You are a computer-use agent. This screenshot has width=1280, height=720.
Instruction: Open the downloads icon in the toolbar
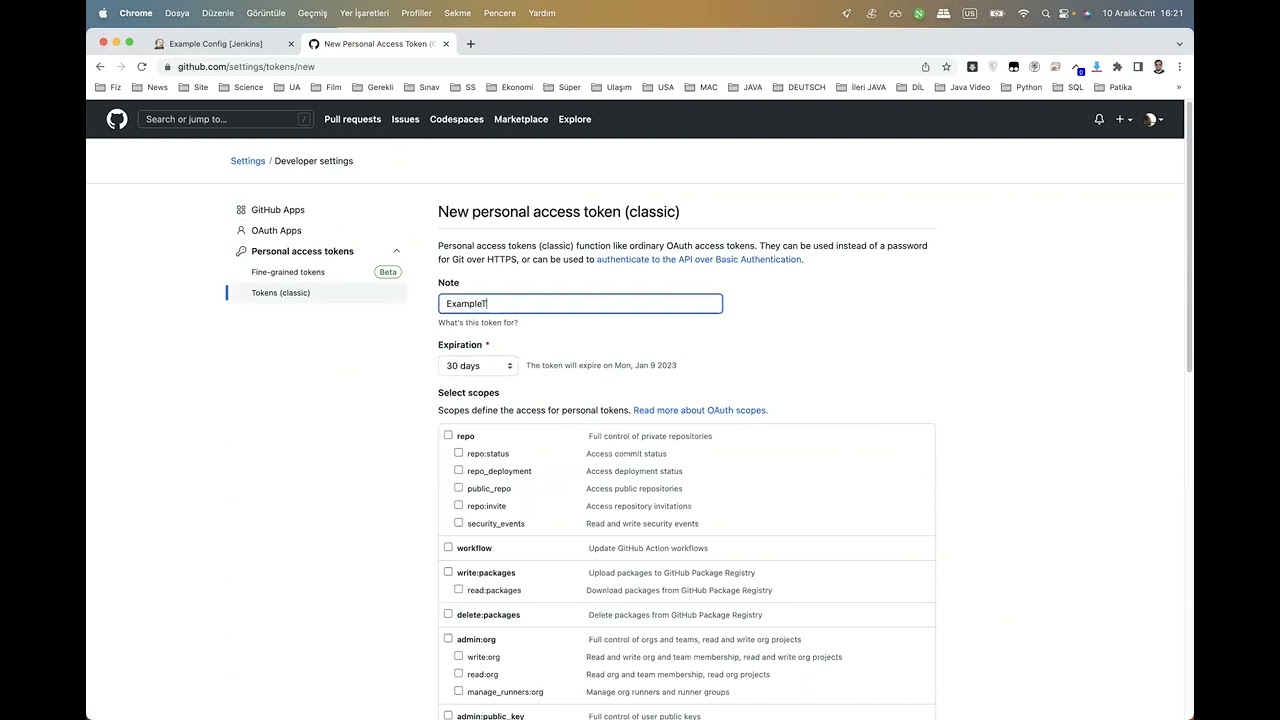click(x=1097, y=67)
